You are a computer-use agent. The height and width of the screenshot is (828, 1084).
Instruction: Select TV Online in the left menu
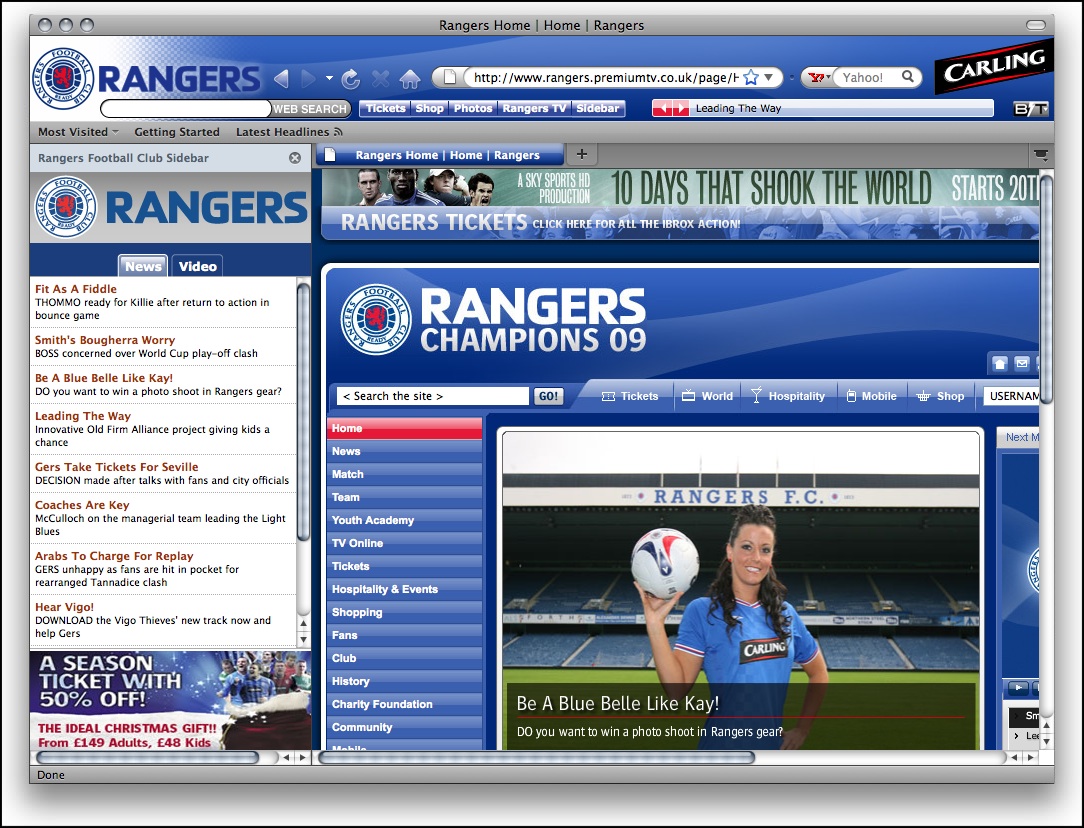(x=404, y=543)
